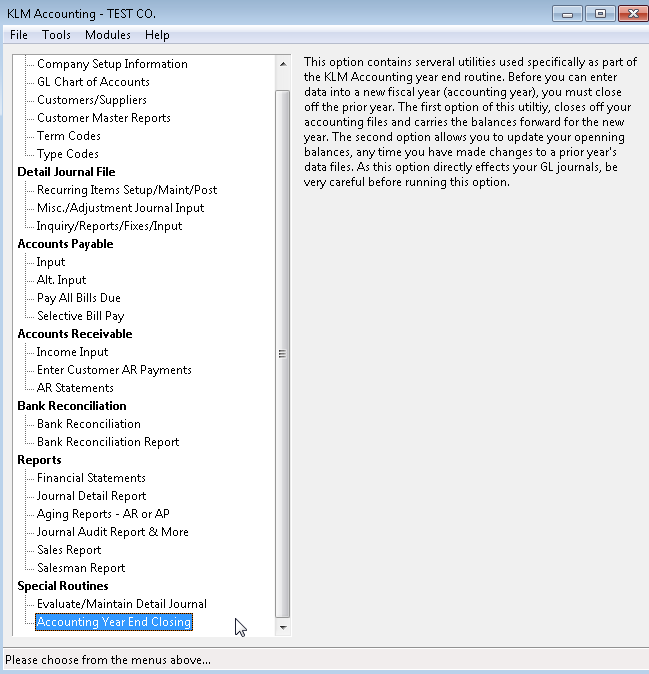Maximize the KLM Accounting window
649x674 pixels.
point(600,14)
